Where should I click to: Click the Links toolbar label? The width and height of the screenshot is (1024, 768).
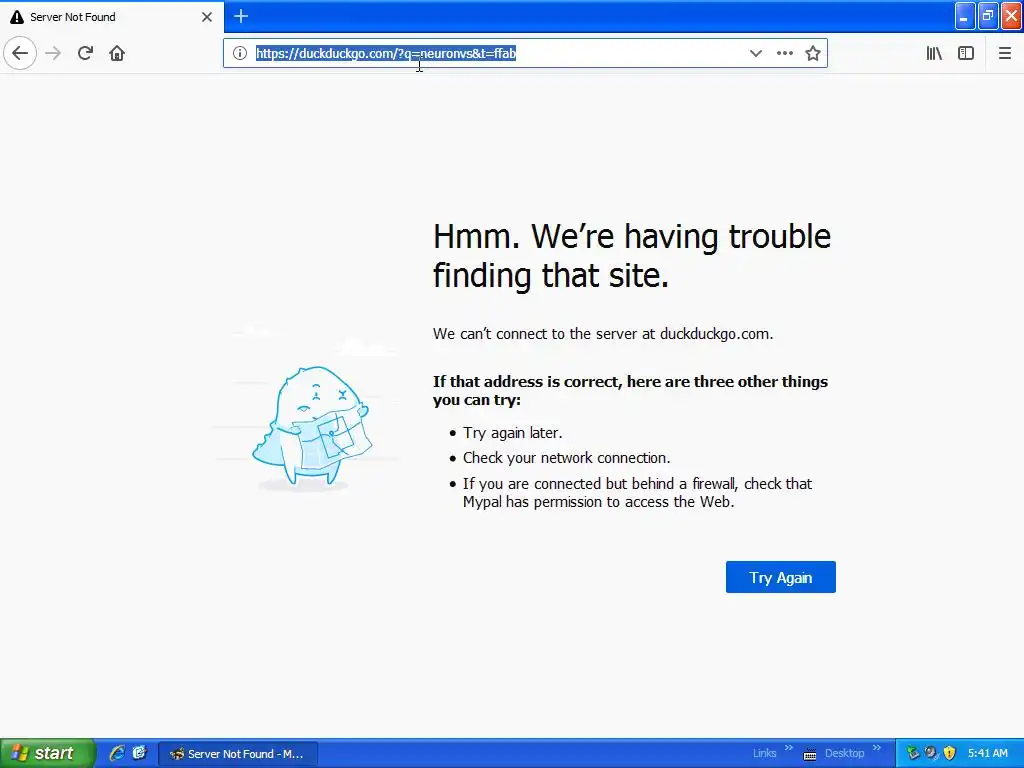coord(764,754)
